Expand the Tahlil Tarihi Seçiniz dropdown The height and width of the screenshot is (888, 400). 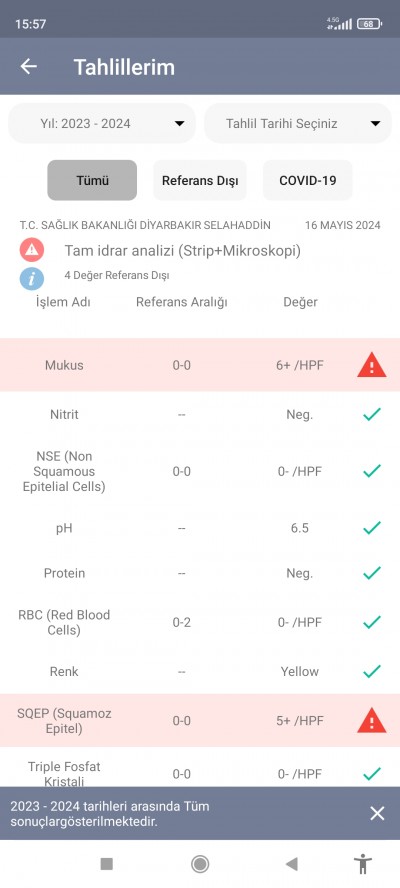point(298,123)
